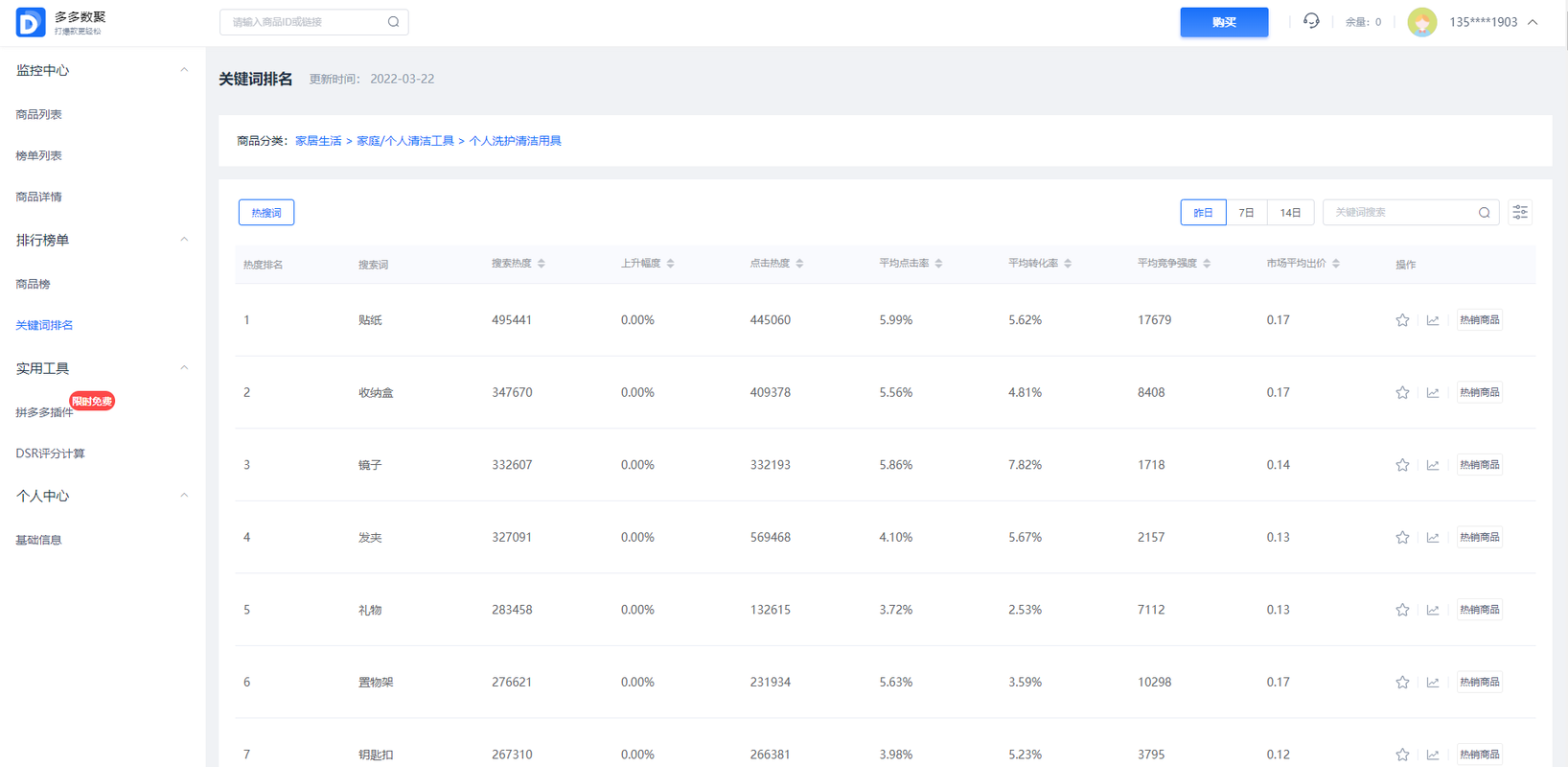Toggle the 热搜词 filter tag
The width and height of the screenshot is (1568, 767).
[266, 213]
